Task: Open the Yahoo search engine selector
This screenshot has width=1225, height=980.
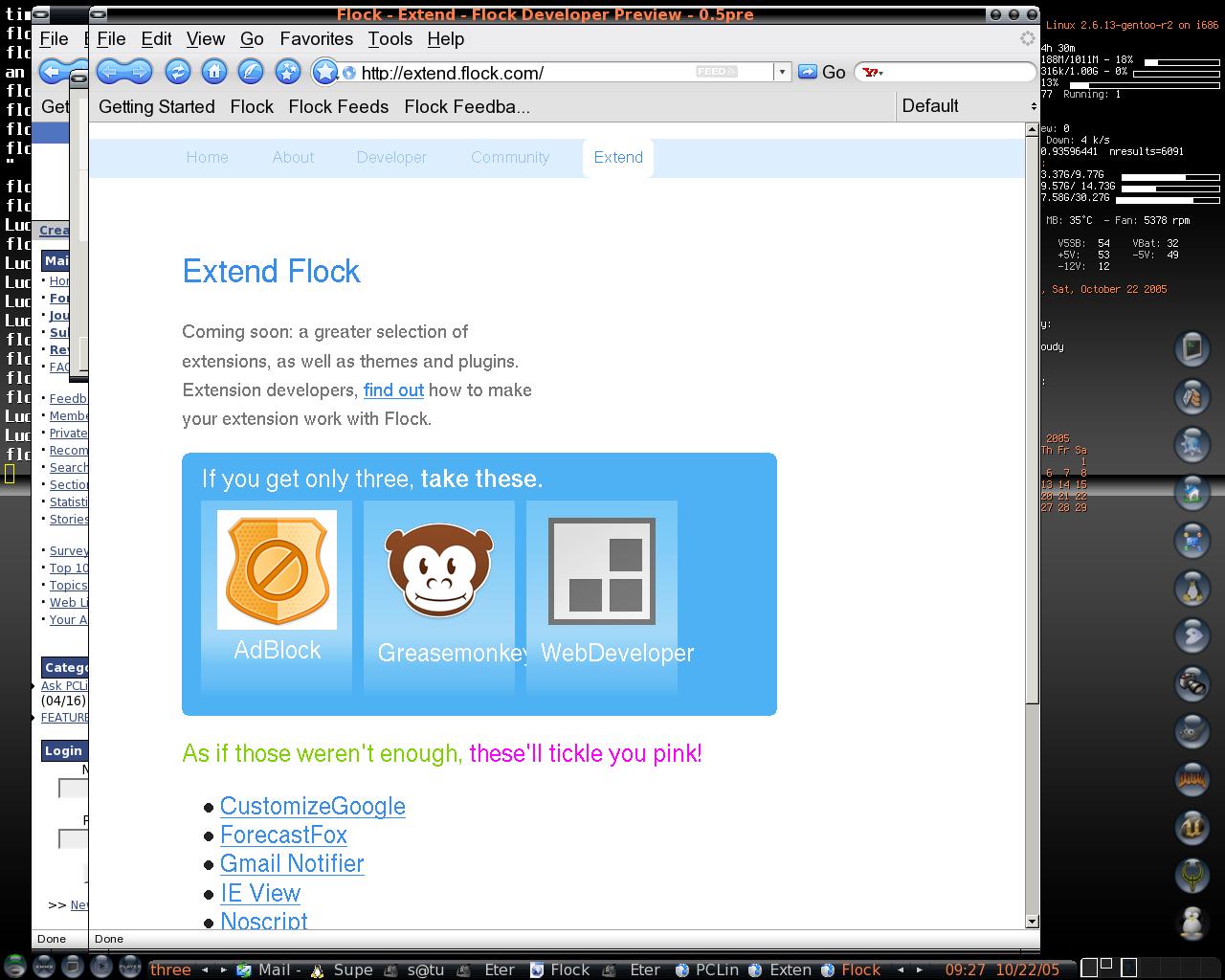Action: (x=872, y=72)
